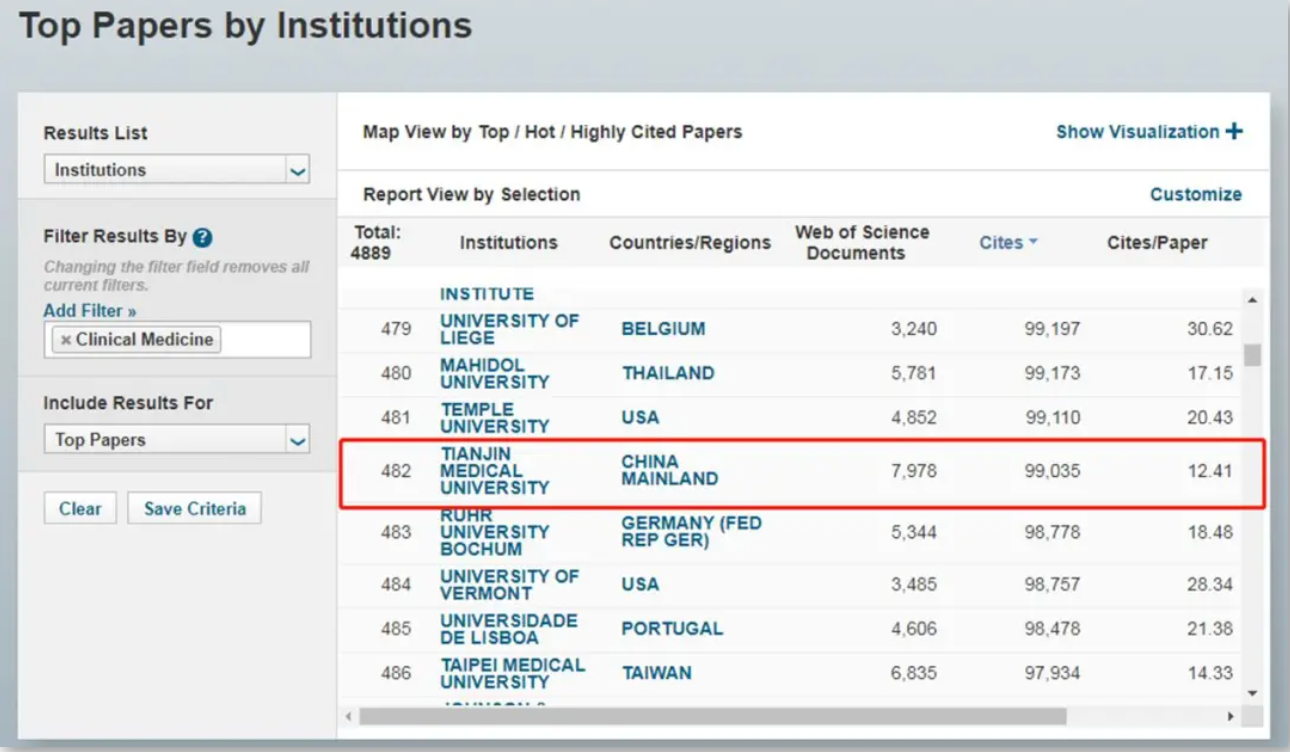Open the Filter Results By help icon
The height and width of the screenshot is (752, 1290).
[x=203, y=238]
